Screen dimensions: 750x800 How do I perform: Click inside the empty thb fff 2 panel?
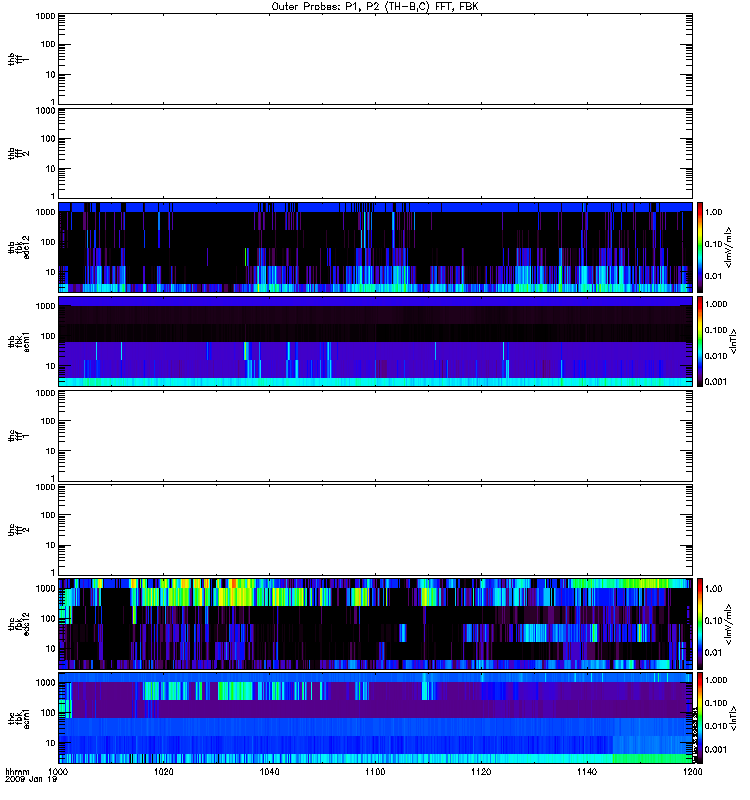375,154
